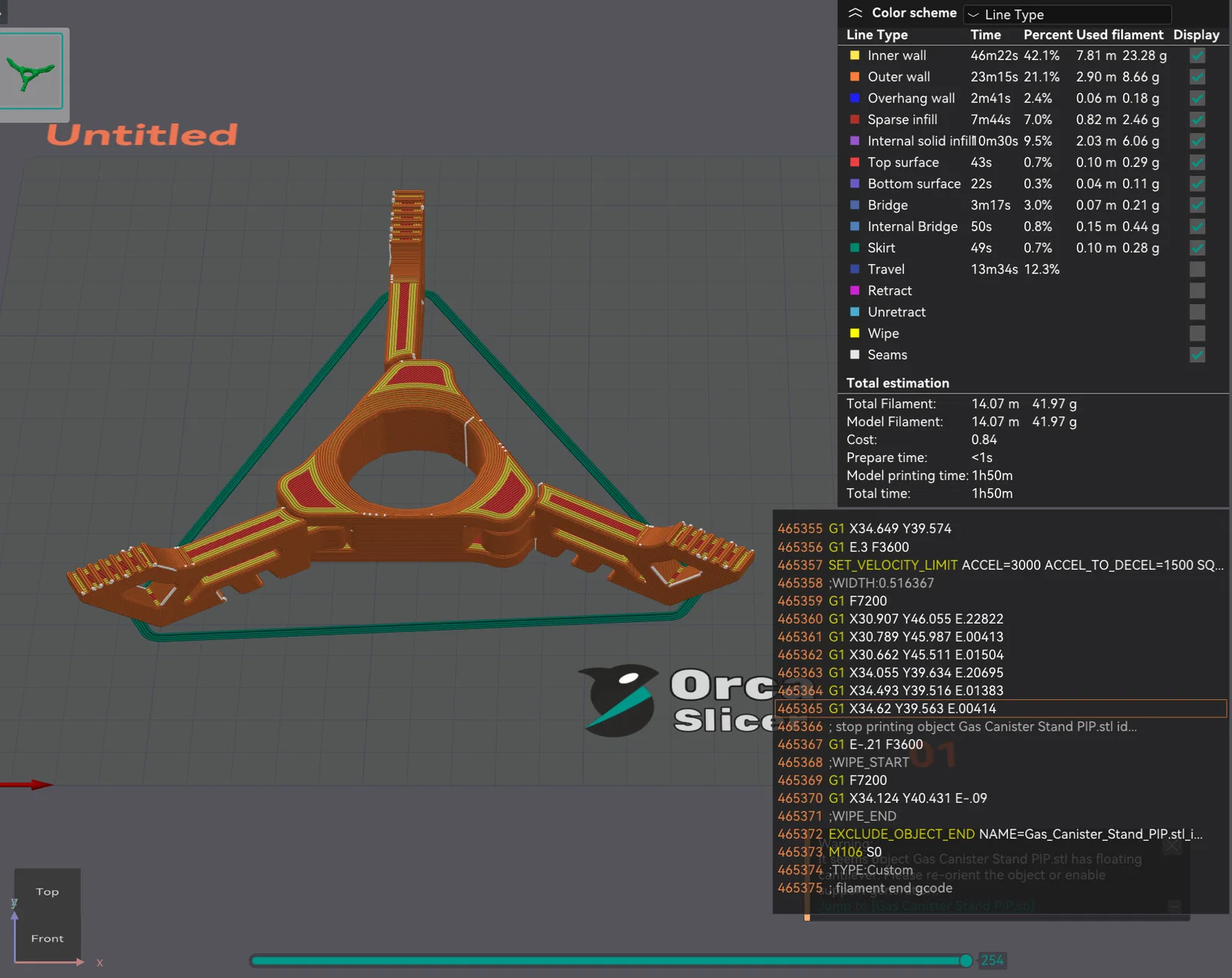Screen dimensions: 1232x978
Task: Click the slider value label 254
Action: click(992, 960)
